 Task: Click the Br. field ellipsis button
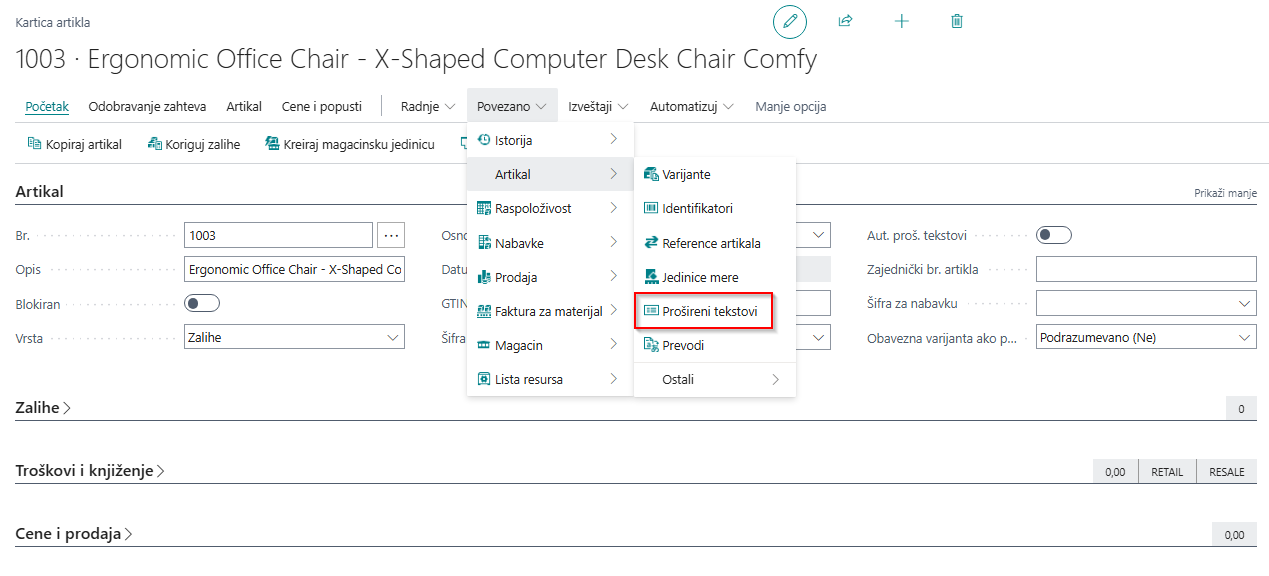(391, 235)
